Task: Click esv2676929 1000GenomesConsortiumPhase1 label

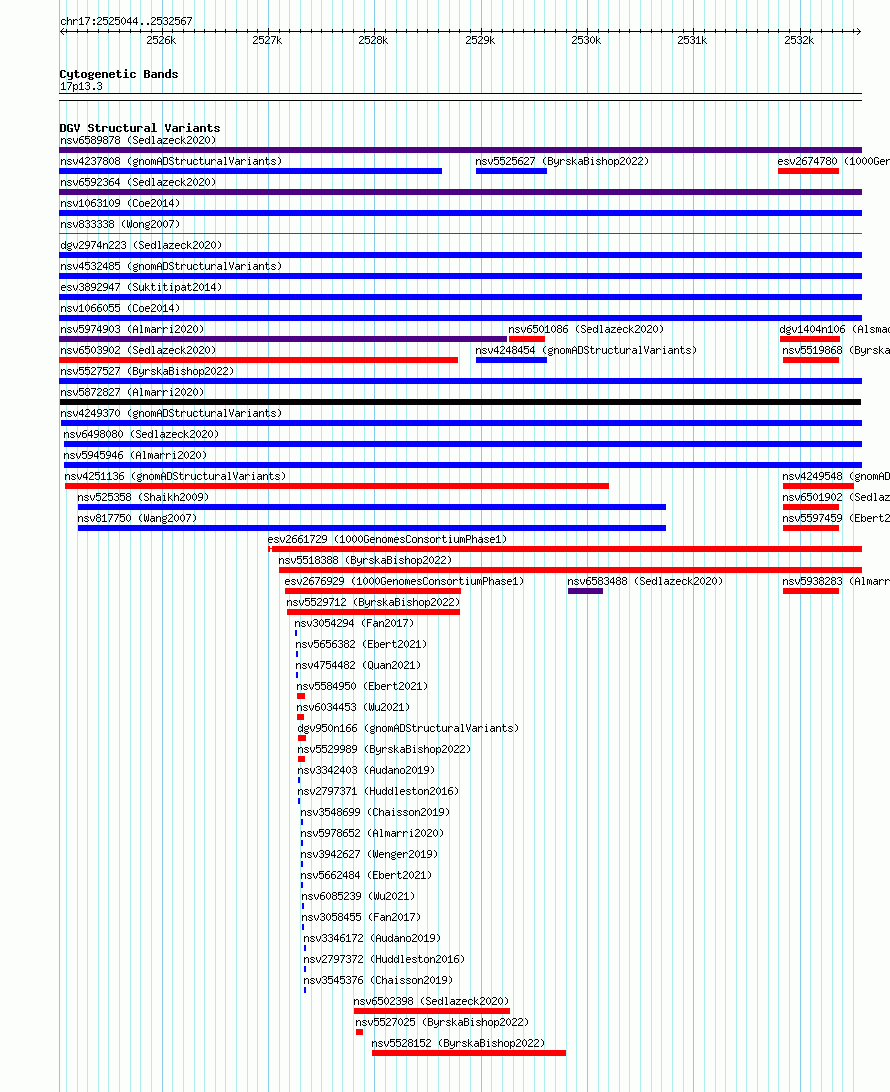Action: [404, 581]
